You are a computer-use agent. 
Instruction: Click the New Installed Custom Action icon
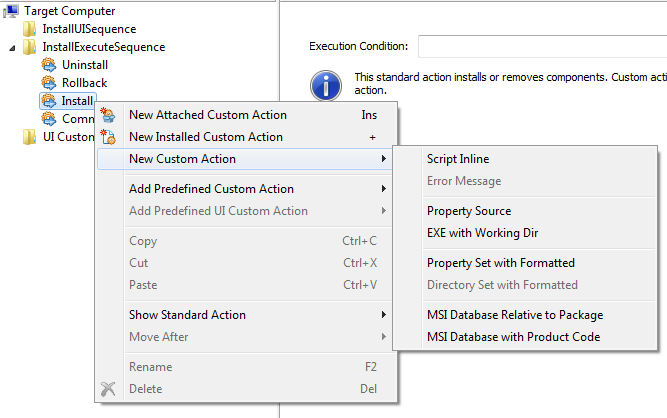click(109, 137)
